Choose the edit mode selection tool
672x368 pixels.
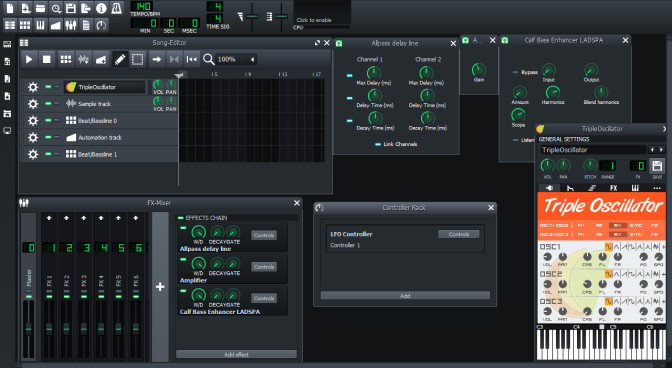coord(138,59)
